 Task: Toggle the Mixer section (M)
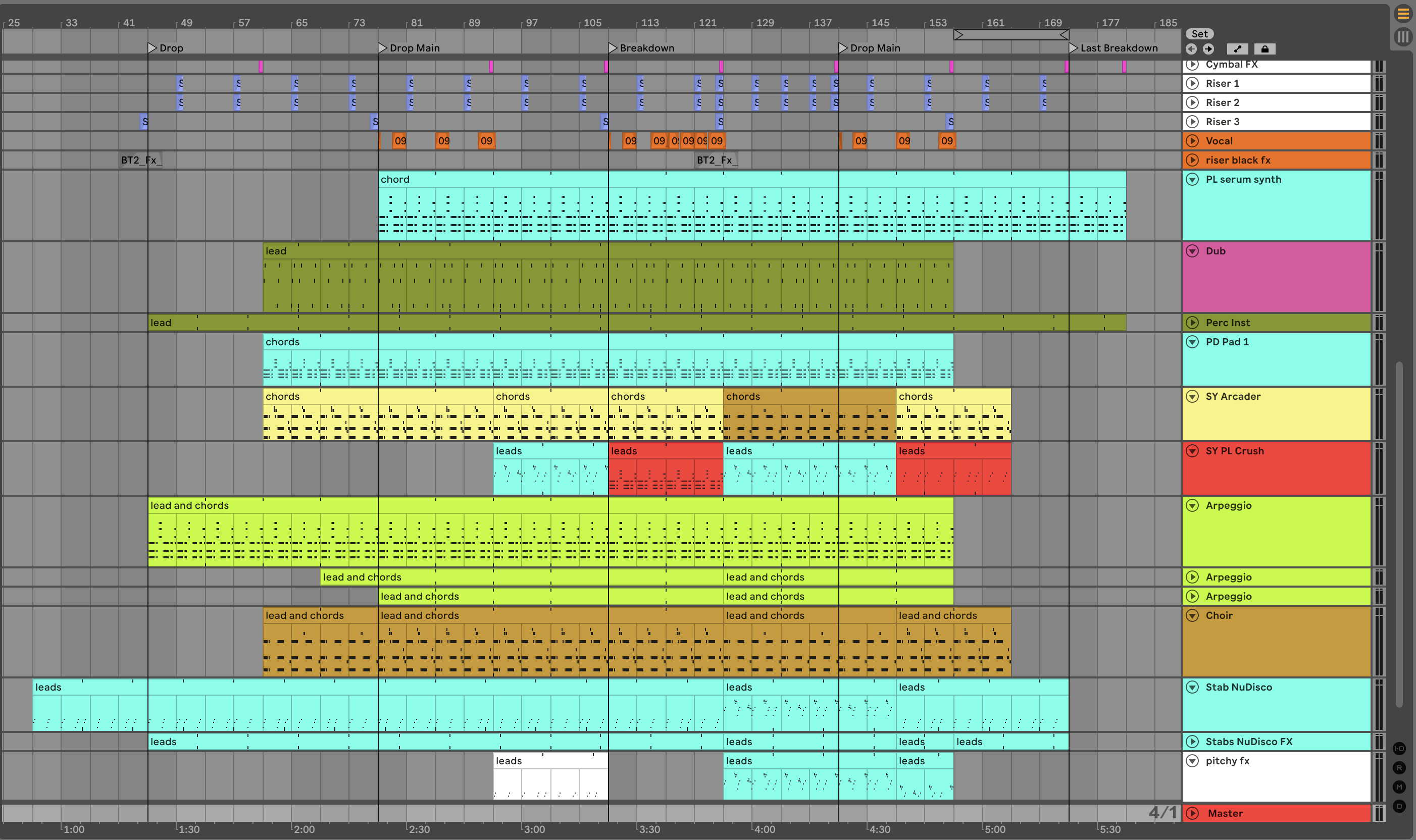(1399, 787)
